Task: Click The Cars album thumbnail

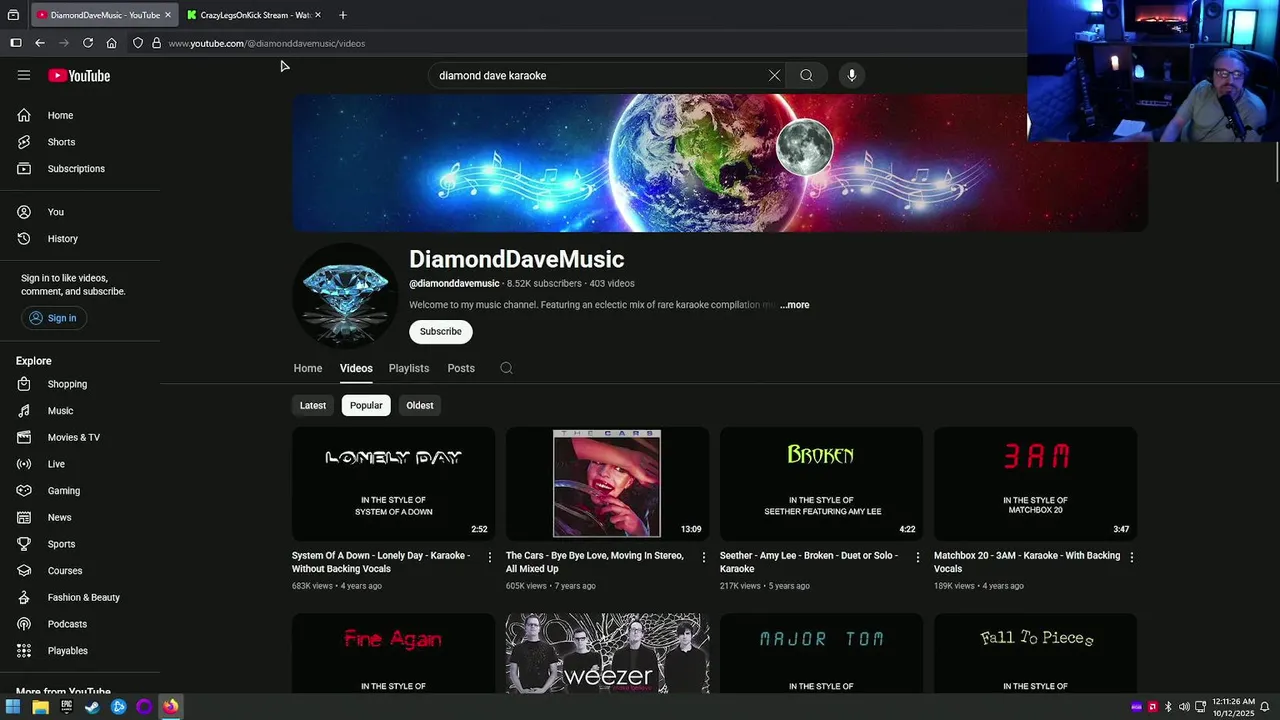Action: [607, 484]
